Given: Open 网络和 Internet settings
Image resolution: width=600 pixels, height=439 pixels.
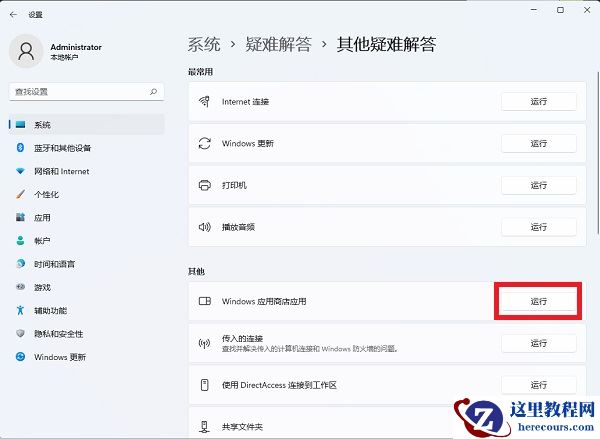Looking at the screenshot, I should click(86, 171).
